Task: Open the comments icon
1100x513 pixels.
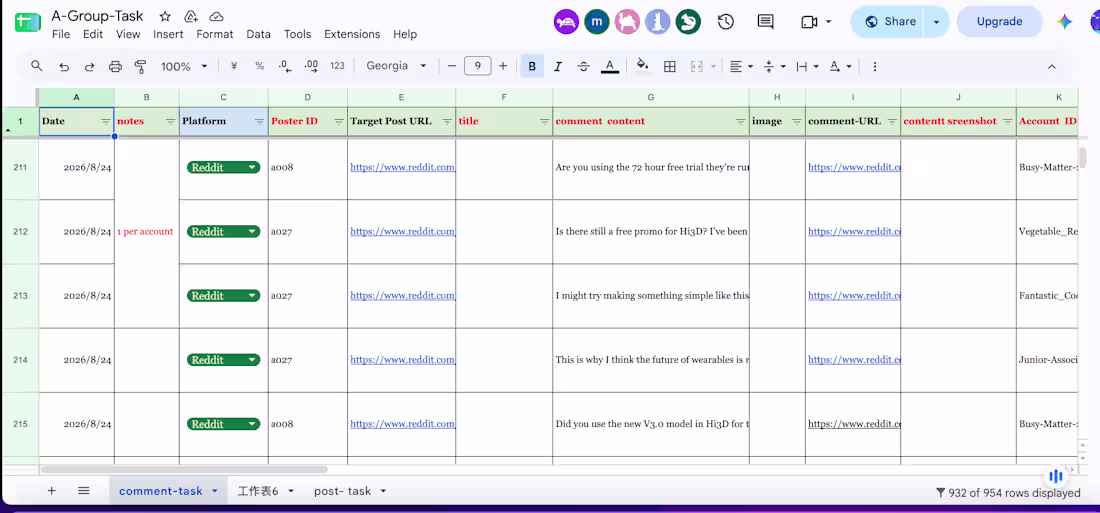Action: click(765, 22)
